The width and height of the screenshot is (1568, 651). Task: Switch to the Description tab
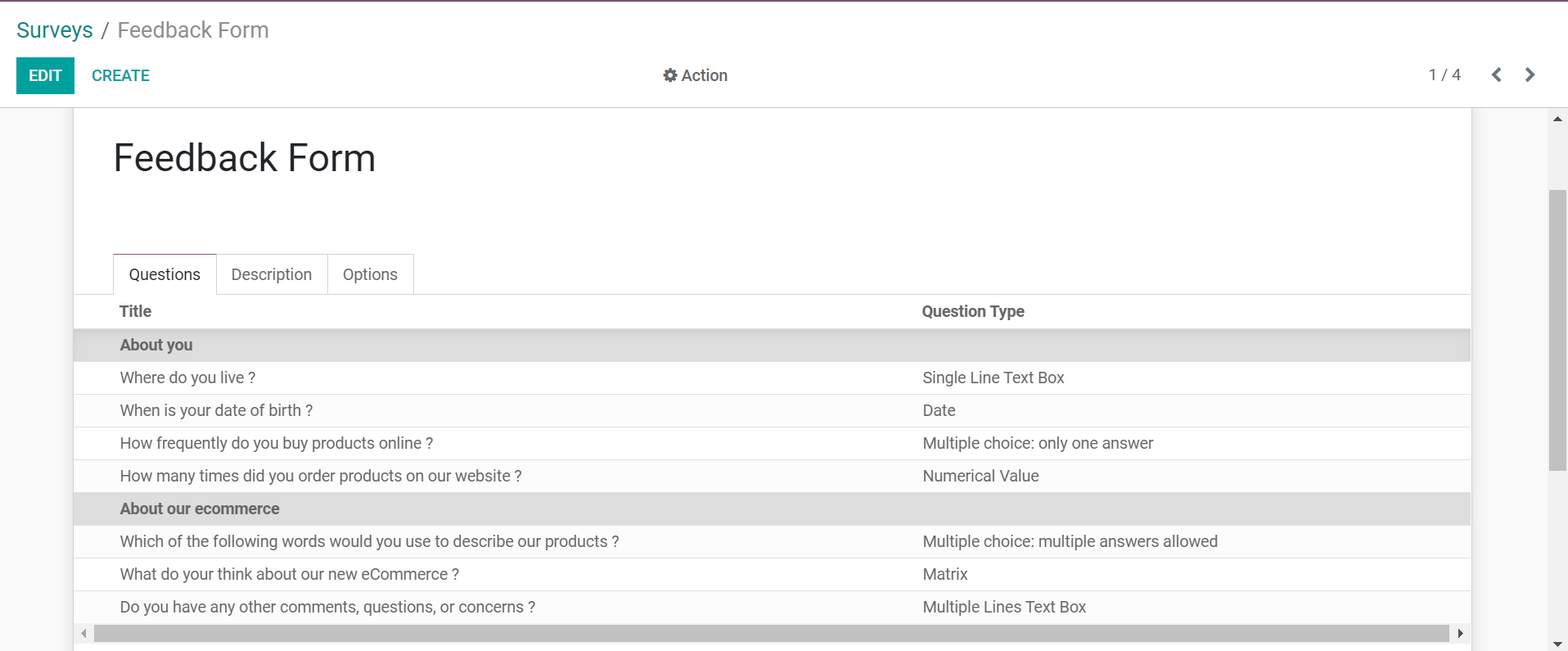(272, 274)
